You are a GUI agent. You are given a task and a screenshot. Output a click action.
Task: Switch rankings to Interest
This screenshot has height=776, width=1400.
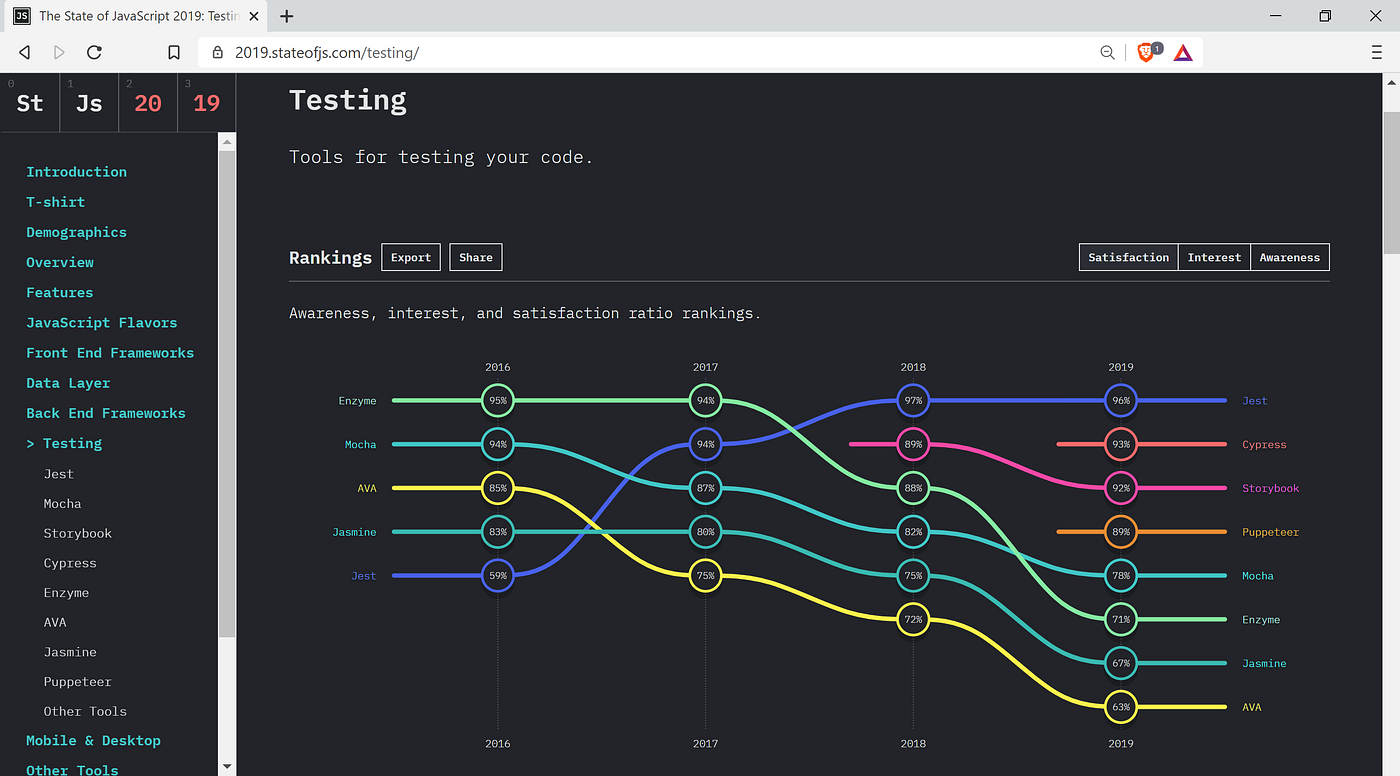tap(1214, 258)
